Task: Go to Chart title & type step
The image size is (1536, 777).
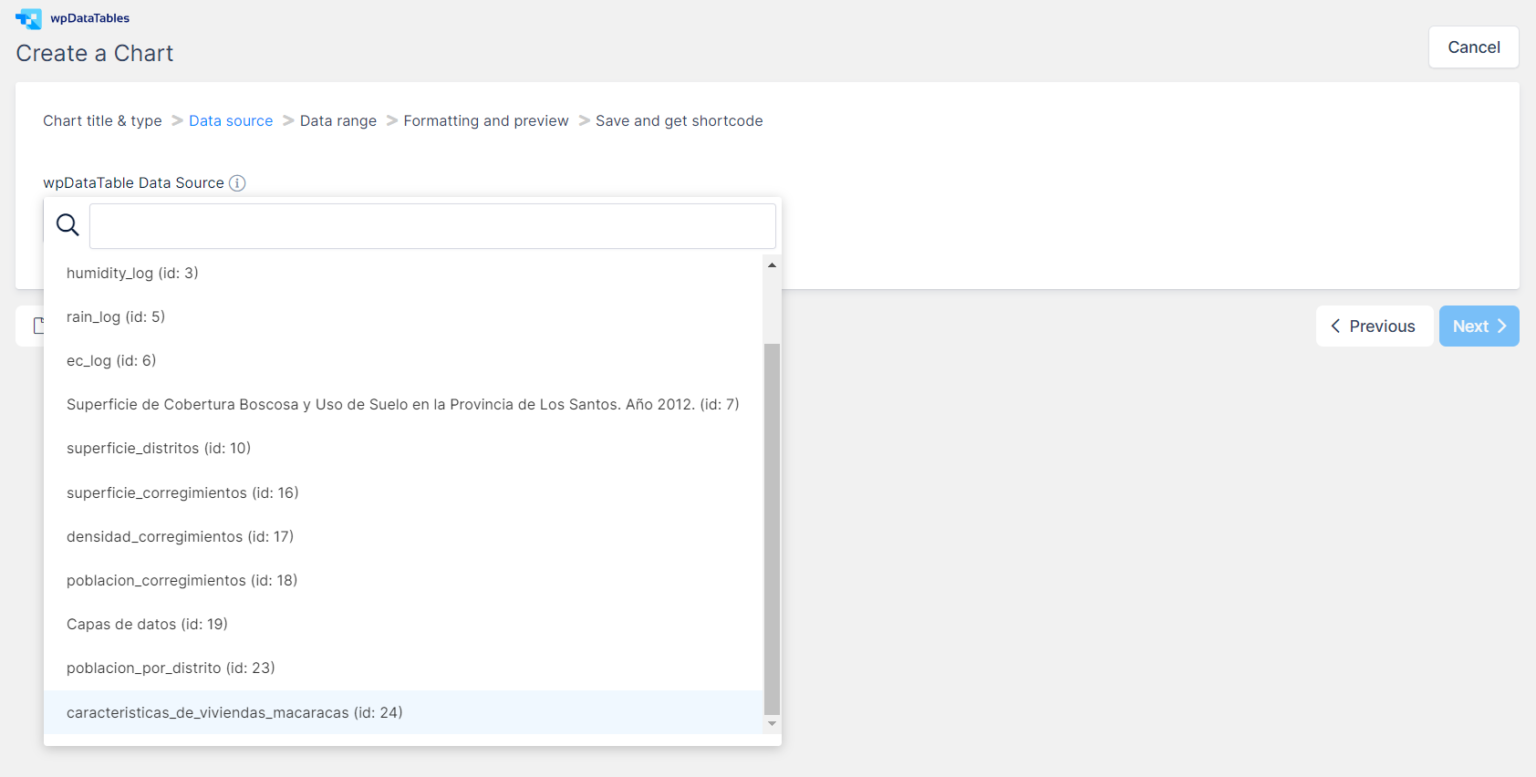Action: 102,121
